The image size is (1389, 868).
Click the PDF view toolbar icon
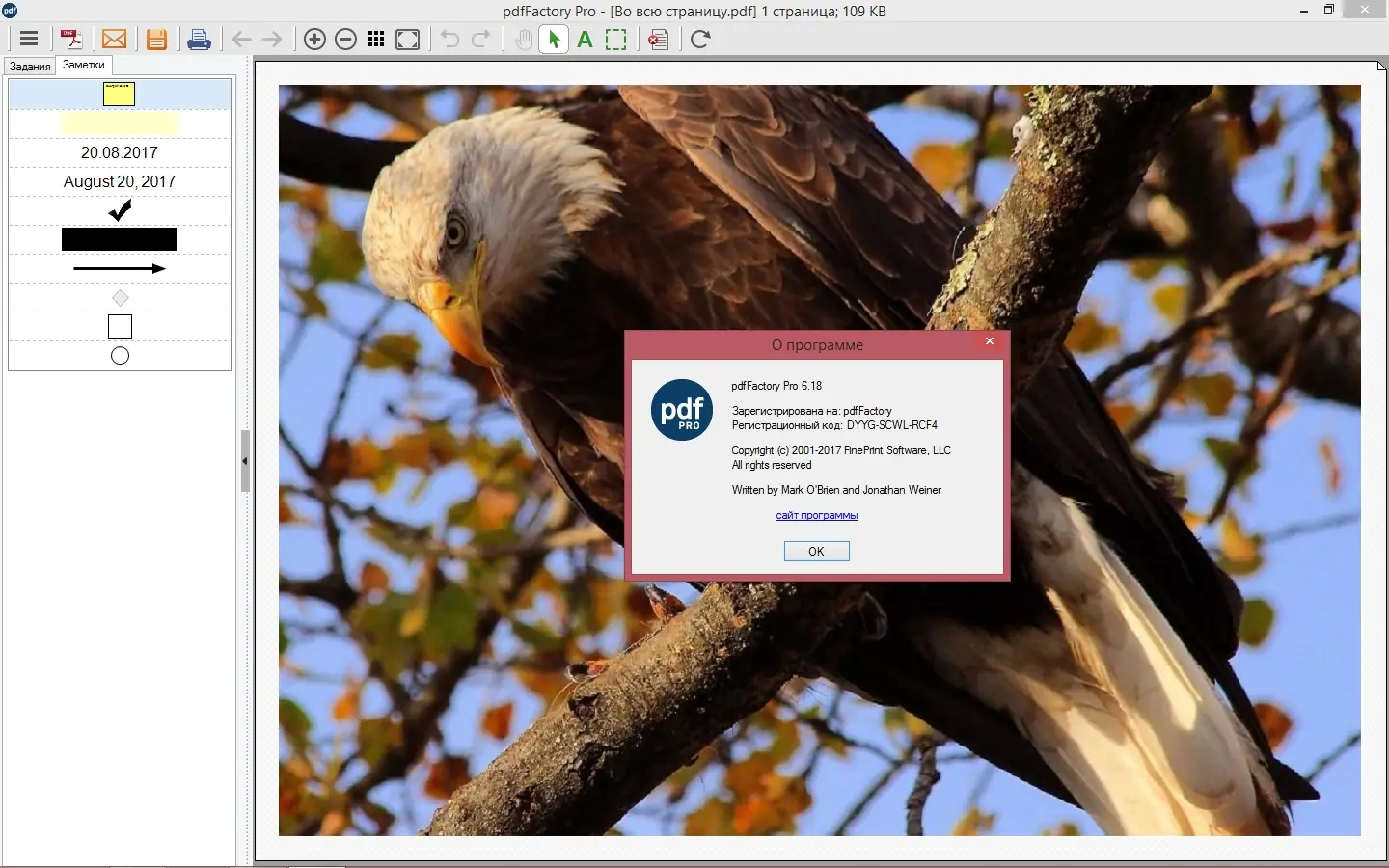click(x=71, y=40)
